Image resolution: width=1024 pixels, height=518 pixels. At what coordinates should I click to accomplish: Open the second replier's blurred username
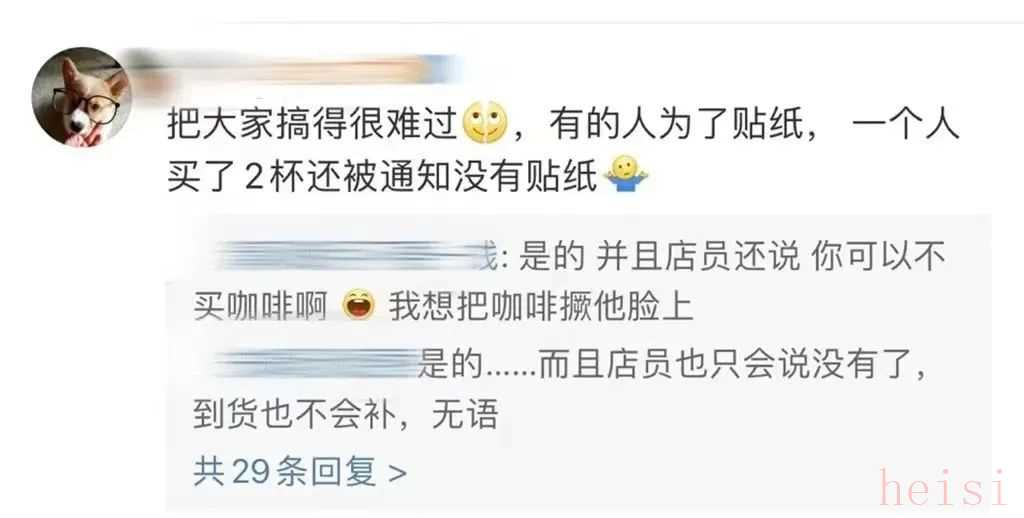tap(317, 364)
